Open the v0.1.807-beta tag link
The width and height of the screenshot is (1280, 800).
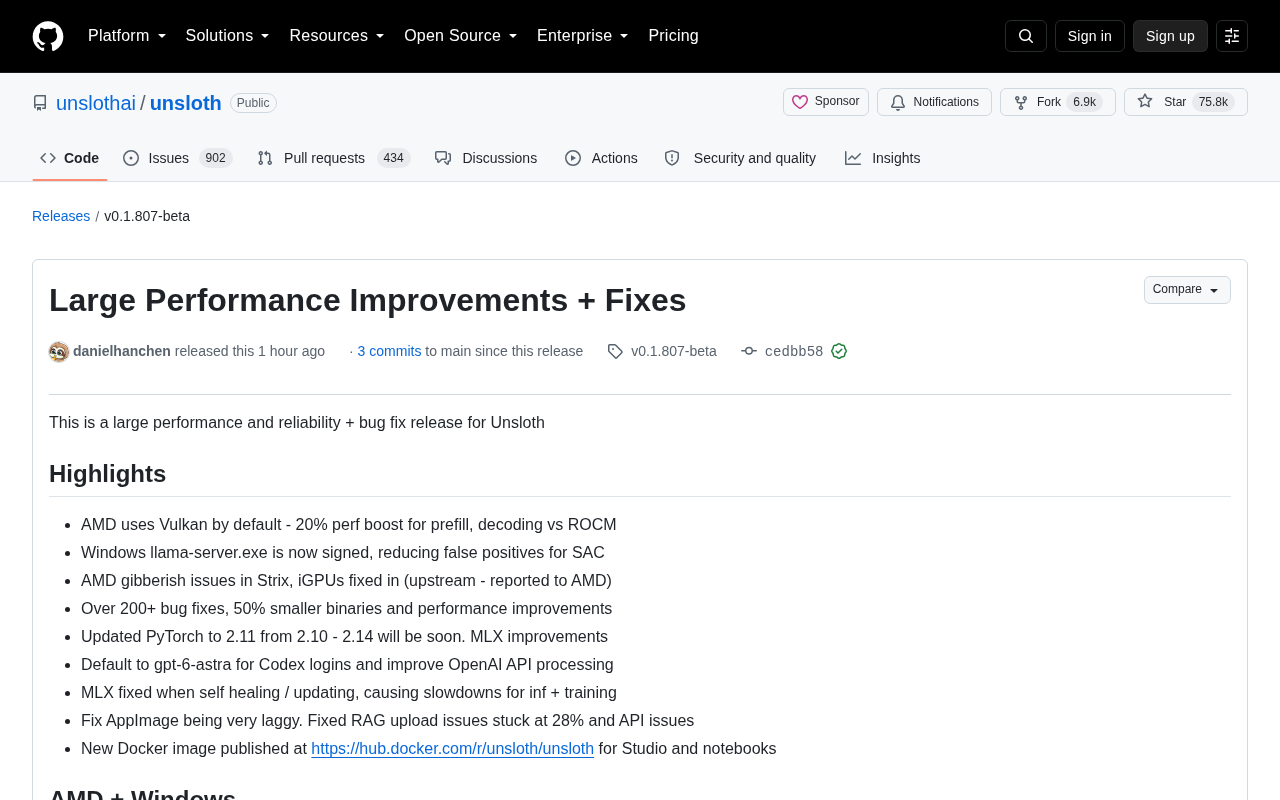point(674,351)
